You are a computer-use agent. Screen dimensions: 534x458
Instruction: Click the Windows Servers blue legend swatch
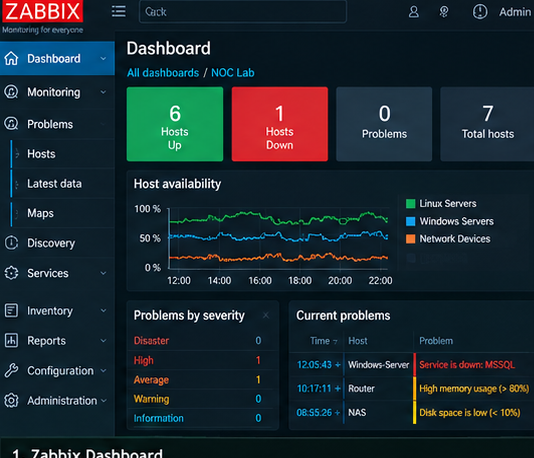[x=411, y=221]
